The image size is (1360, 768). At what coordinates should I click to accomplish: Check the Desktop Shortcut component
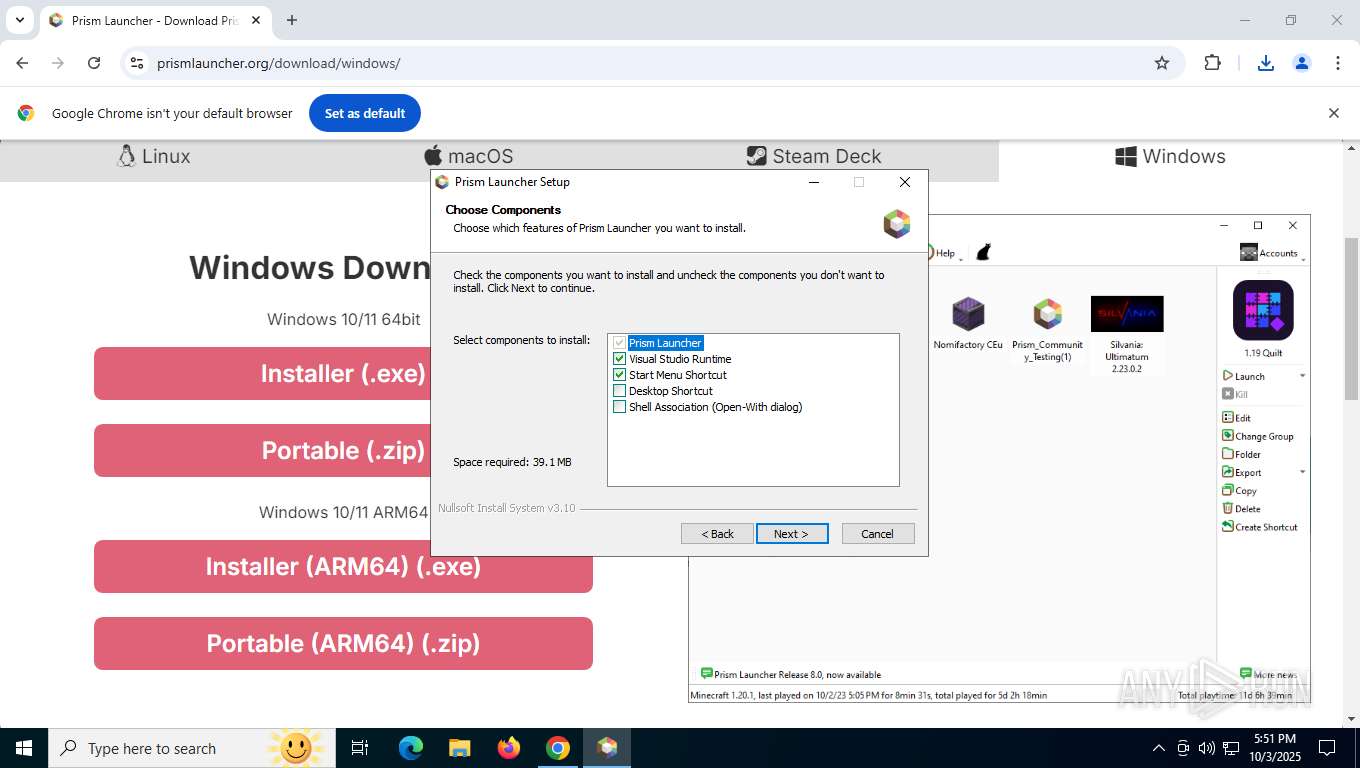point(619,391)
